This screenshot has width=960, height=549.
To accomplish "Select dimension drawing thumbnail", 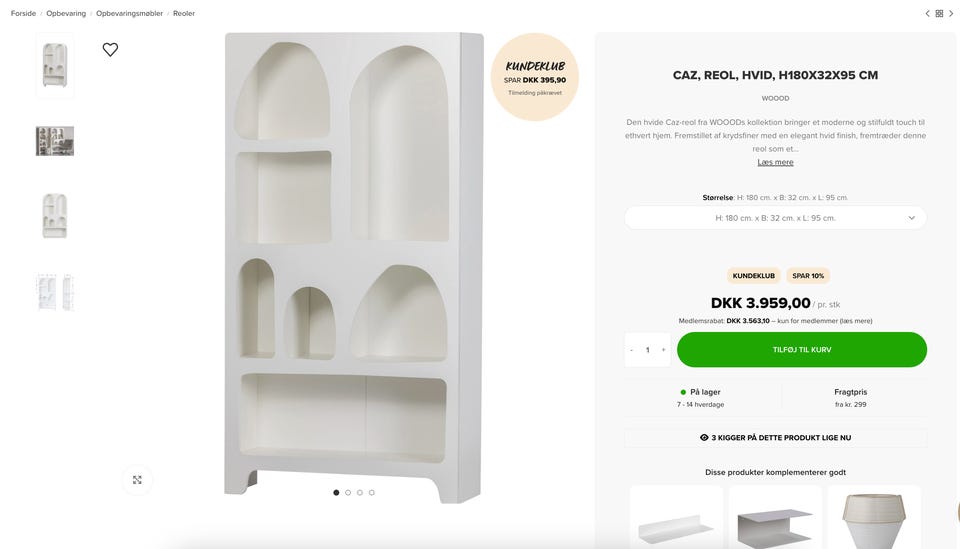I will 55,293.
